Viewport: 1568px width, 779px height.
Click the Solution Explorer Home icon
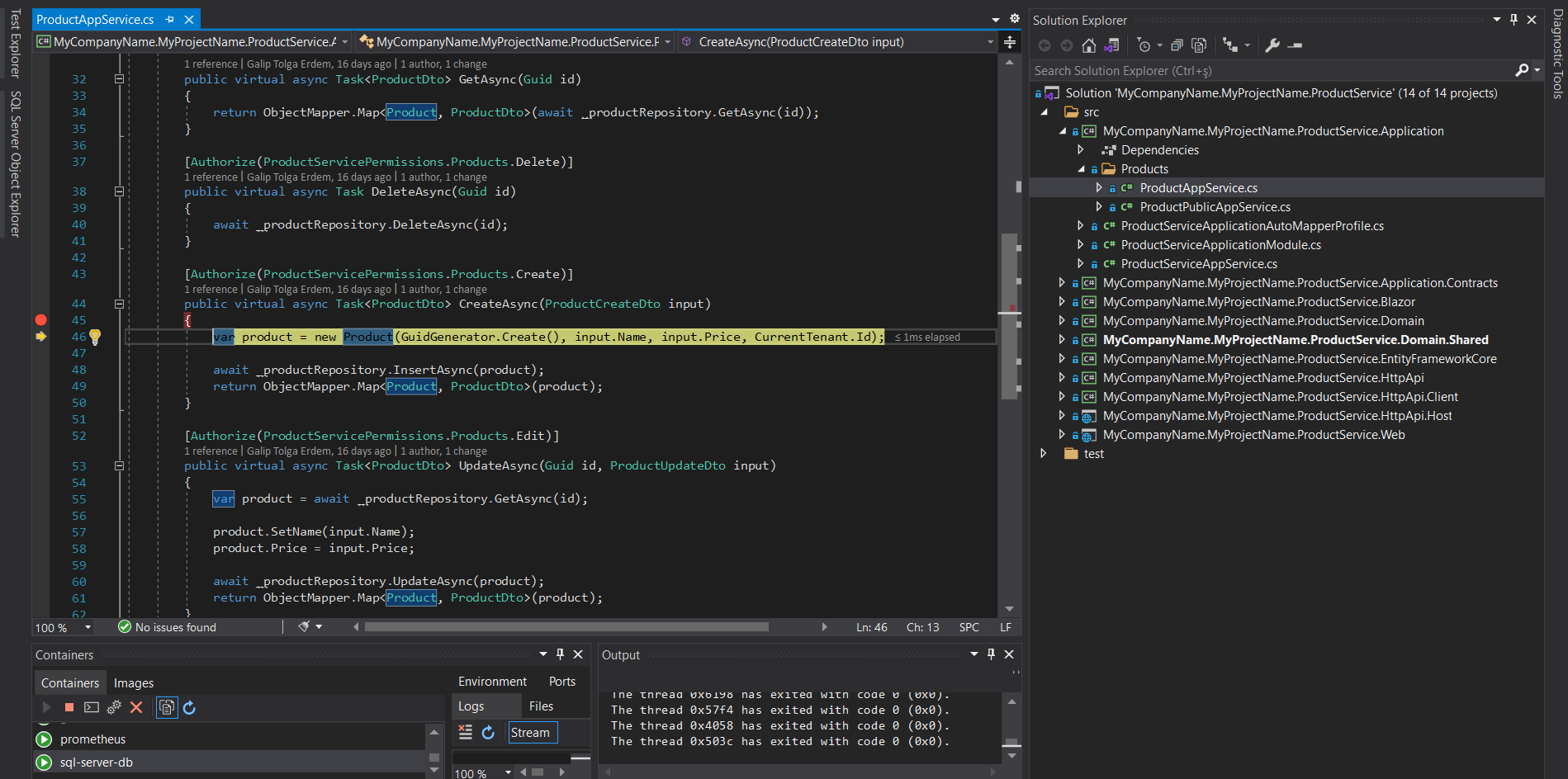pos(1089,45)
